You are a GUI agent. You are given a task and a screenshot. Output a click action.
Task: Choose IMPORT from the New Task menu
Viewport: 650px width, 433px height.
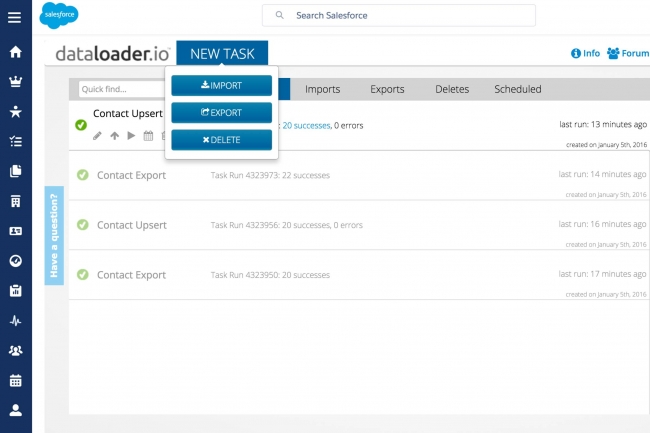coord(221,86)
